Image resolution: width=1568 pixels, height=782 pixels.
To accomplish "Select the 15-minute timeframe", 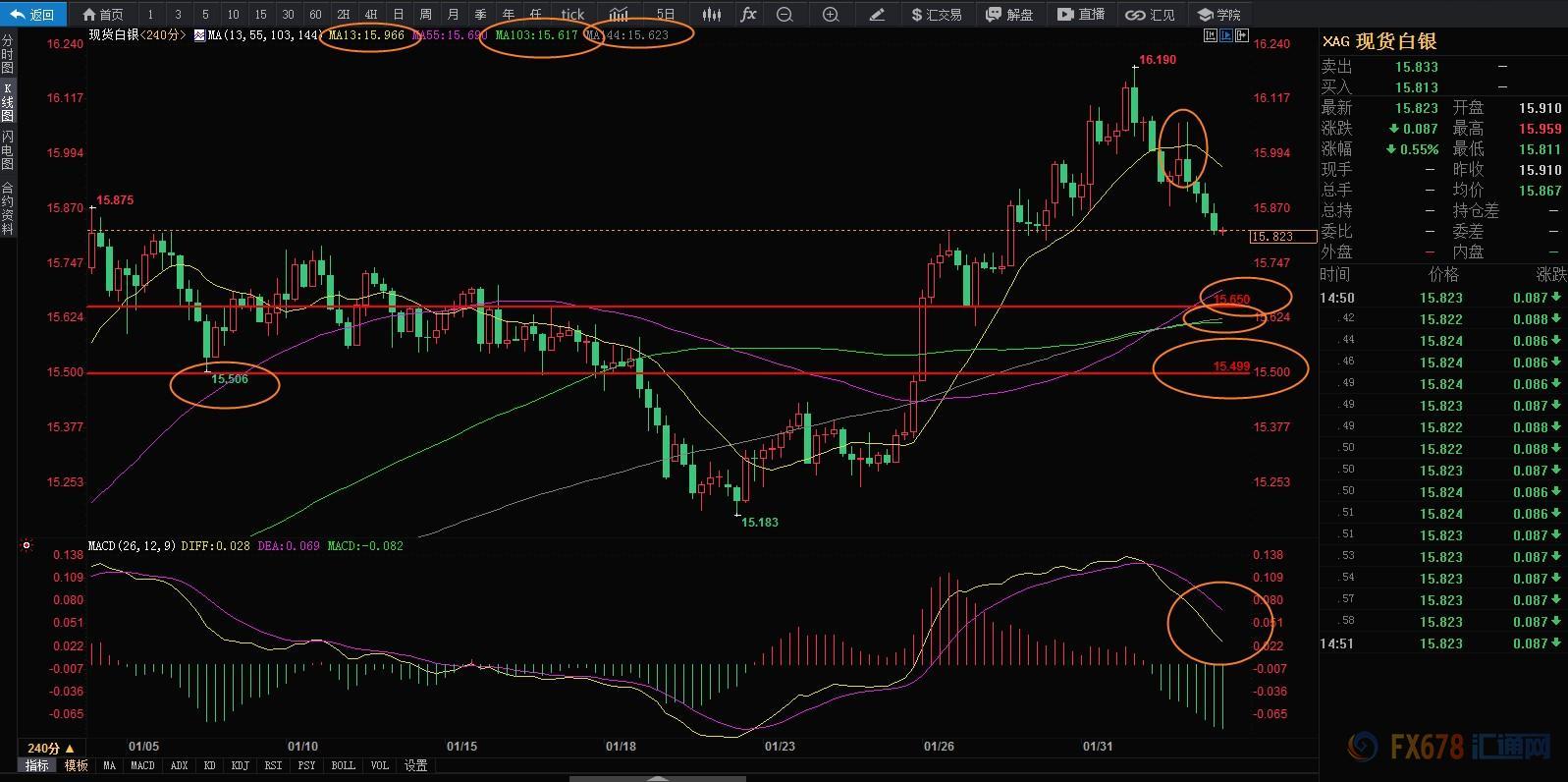I will 260,14.
